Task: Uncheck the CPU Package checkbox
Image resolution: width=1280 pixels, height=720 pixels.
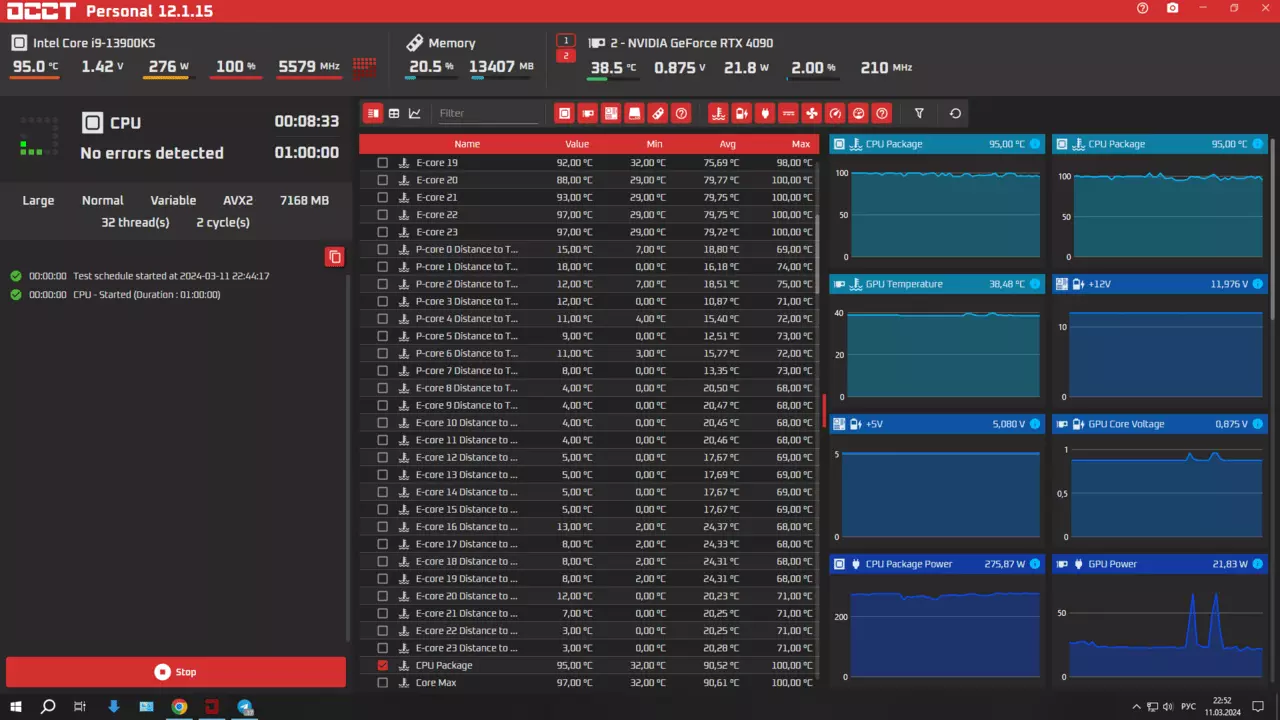Action: (382, 665)
